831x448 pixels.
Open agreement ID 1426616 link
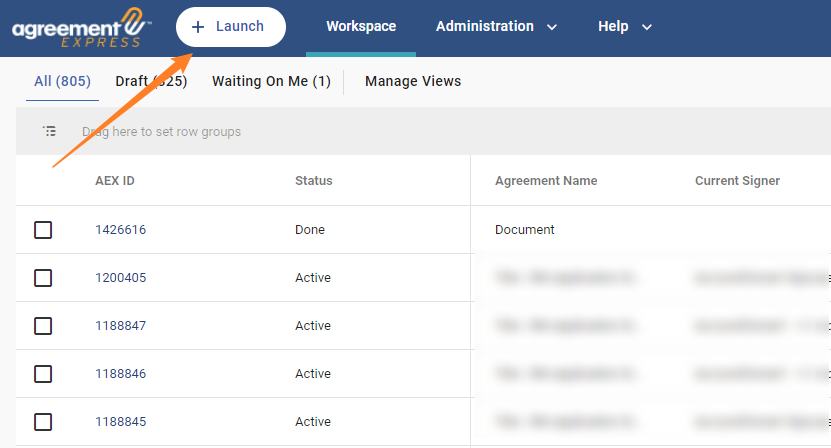pos(120,230)
